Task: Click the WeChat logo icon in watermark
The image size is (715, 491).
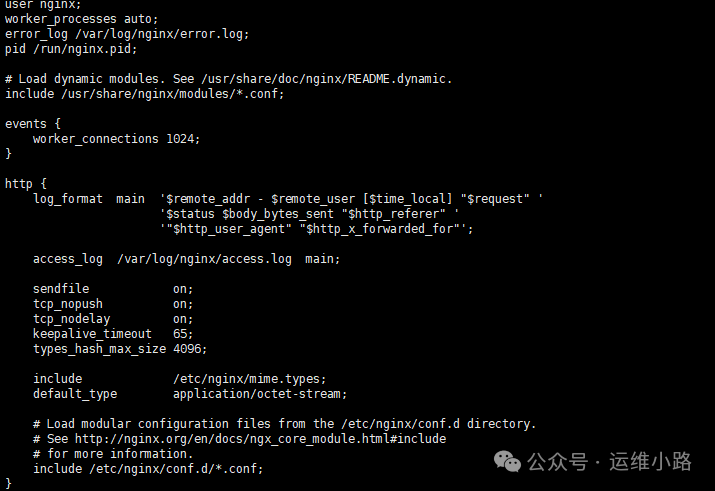Action: point(507,461)
